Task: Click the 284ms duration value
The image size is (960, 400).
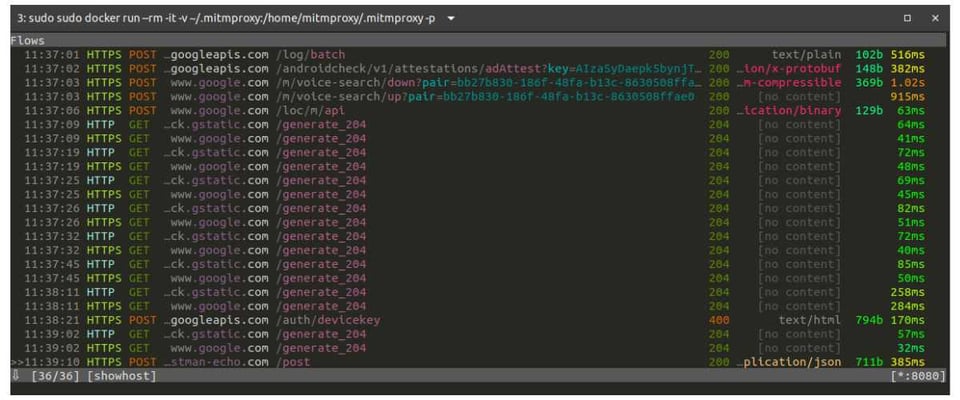Action: [907, 306]
